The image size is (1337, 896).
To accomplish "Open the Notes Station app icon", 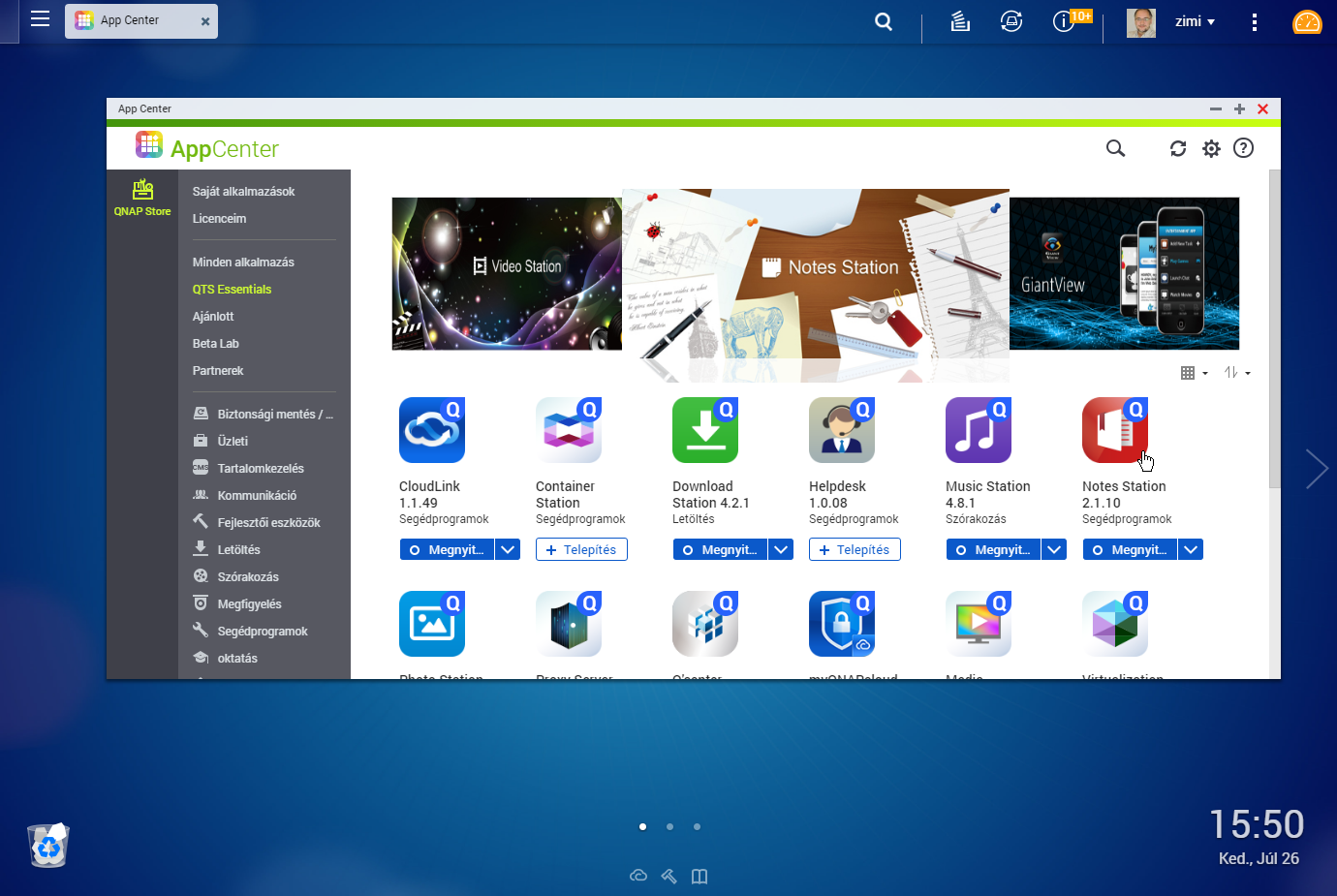I will (1115, 430).
